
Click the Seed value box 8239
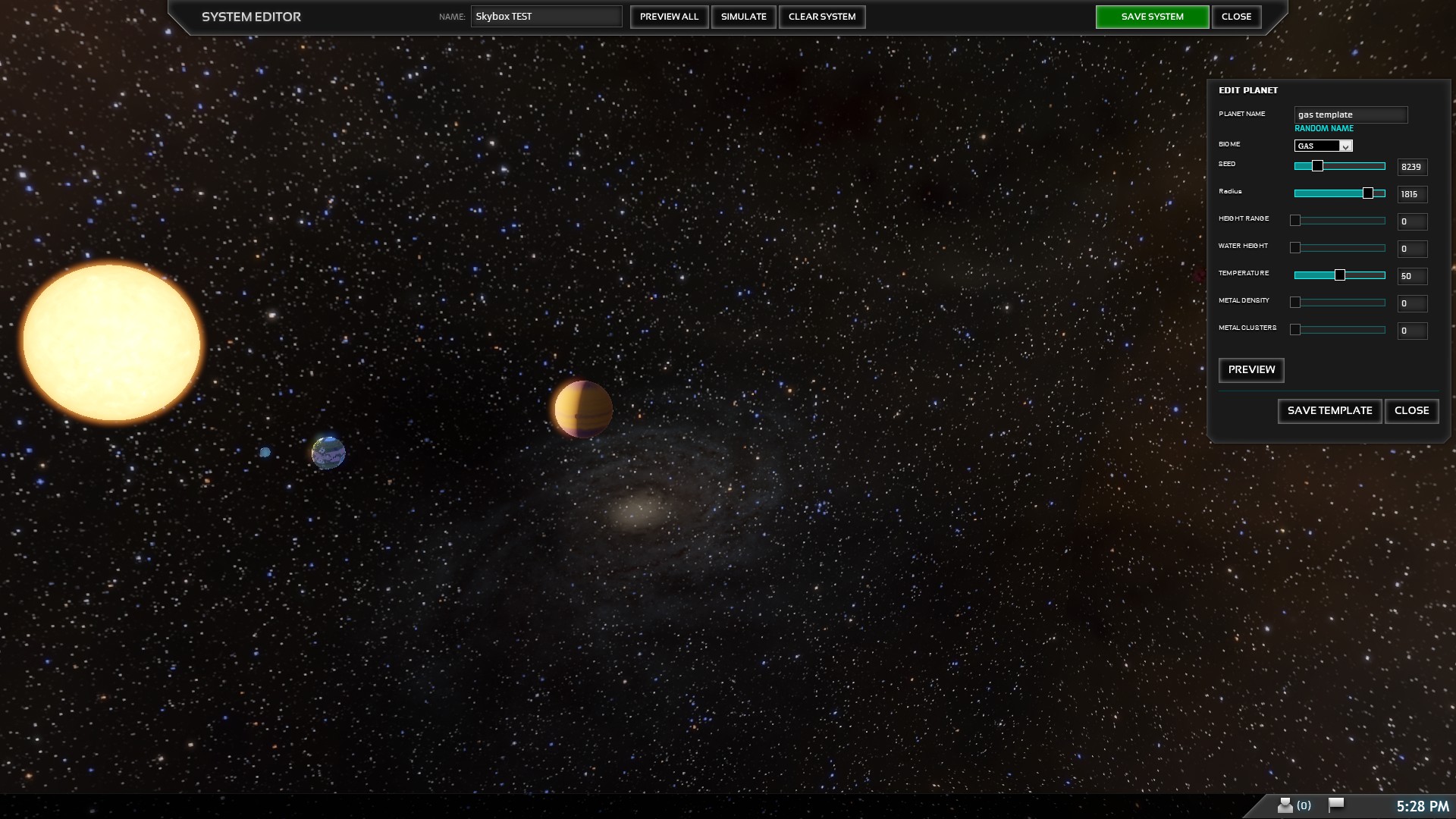[1412, 167]
